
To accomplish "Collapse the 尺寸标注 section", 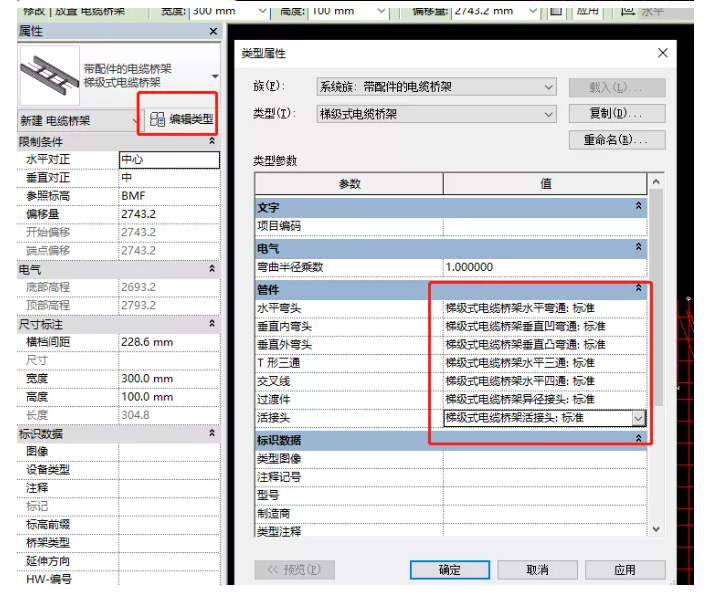I will (212, 324).
